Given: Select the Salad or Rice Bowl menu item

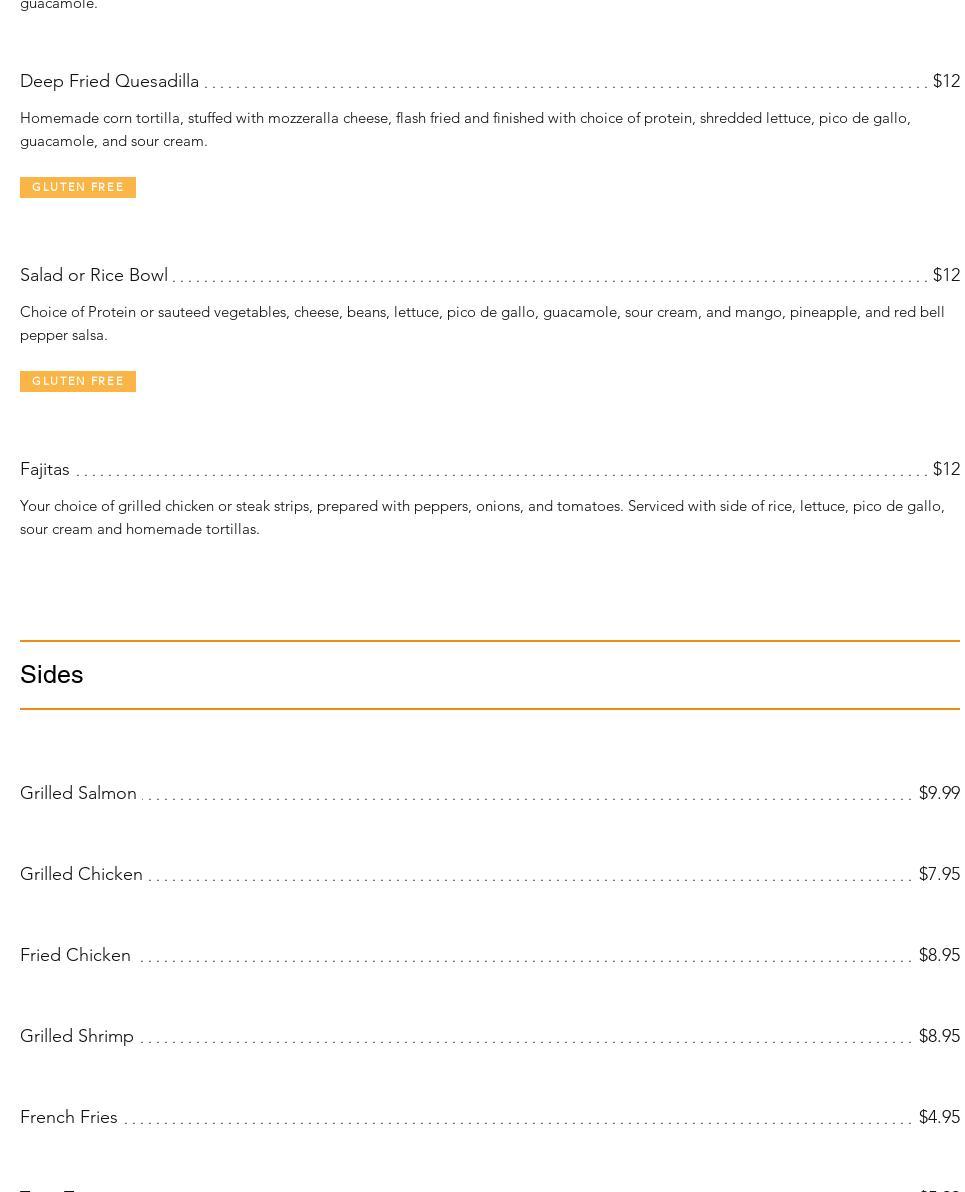Looking at the screenshot, I should pyautogui.click(x=94, y=275).
